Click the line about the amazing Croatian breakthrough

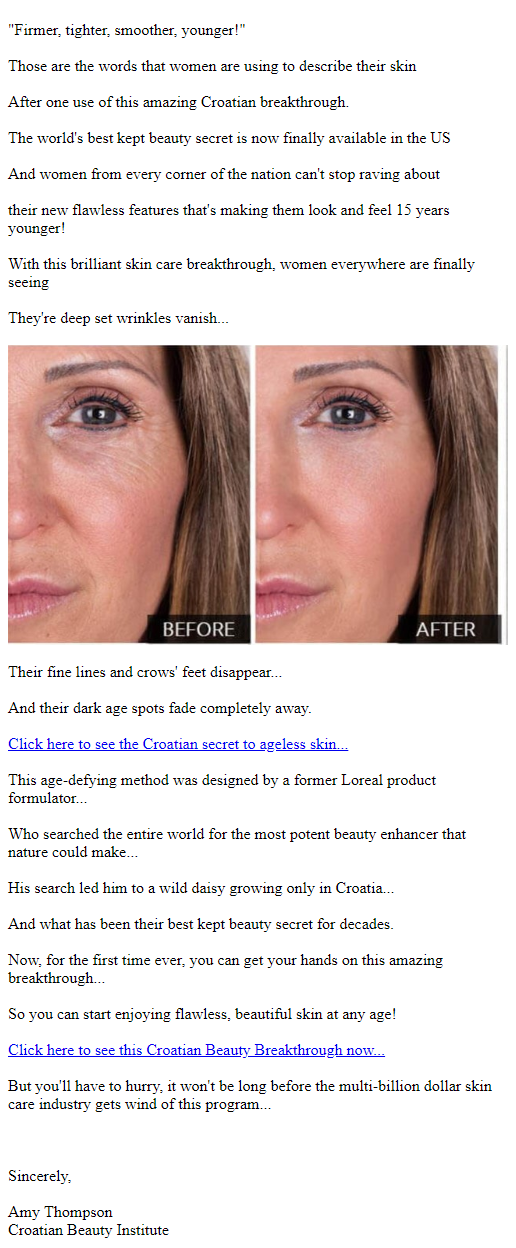click(178, 102)
